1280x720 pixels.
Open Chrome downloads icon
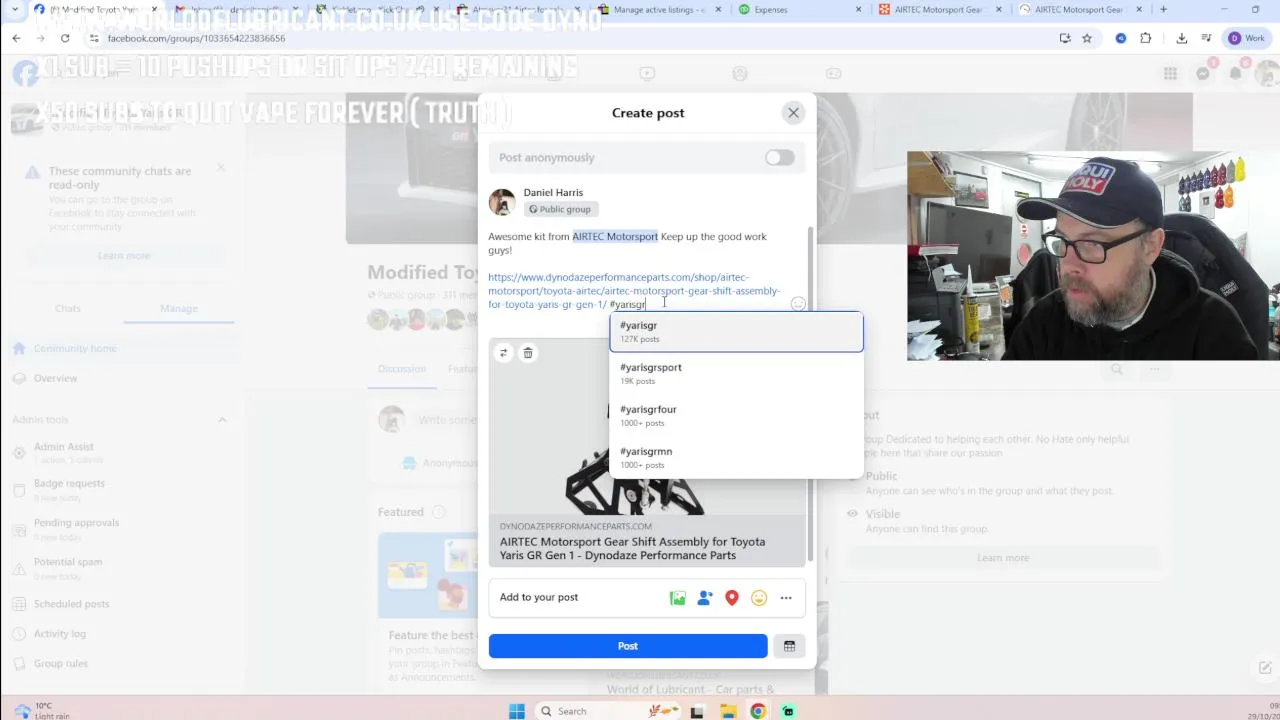point(1181,38)
